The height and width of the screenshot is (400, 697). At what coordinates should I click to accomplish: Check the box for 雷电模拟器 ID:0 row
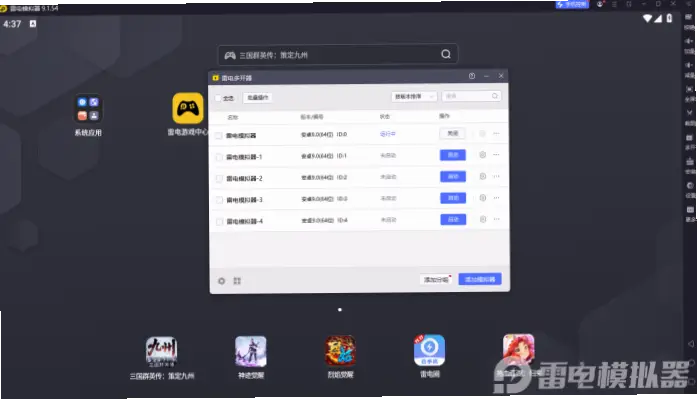tap(219, 136)
